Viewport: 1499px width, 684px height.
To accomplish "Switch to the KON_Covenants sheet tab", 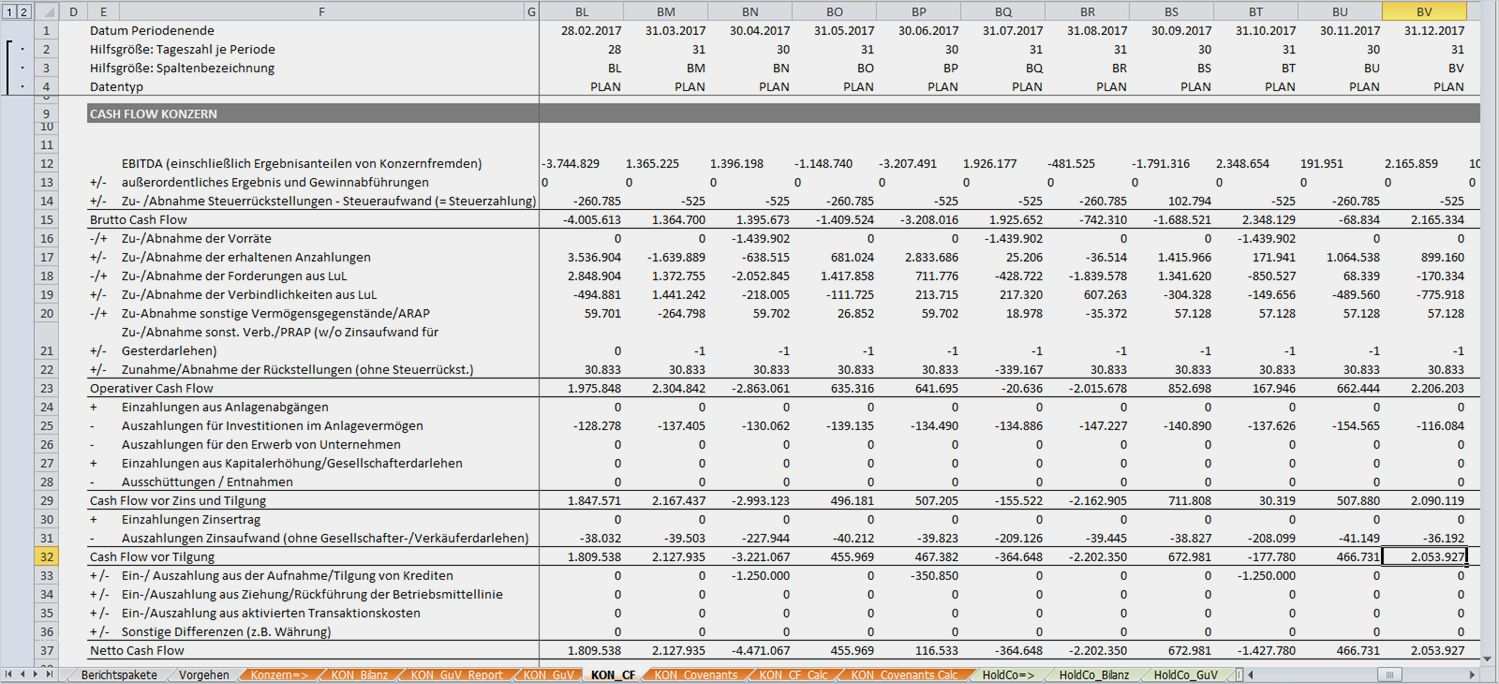I will click(x=695, y=675).
